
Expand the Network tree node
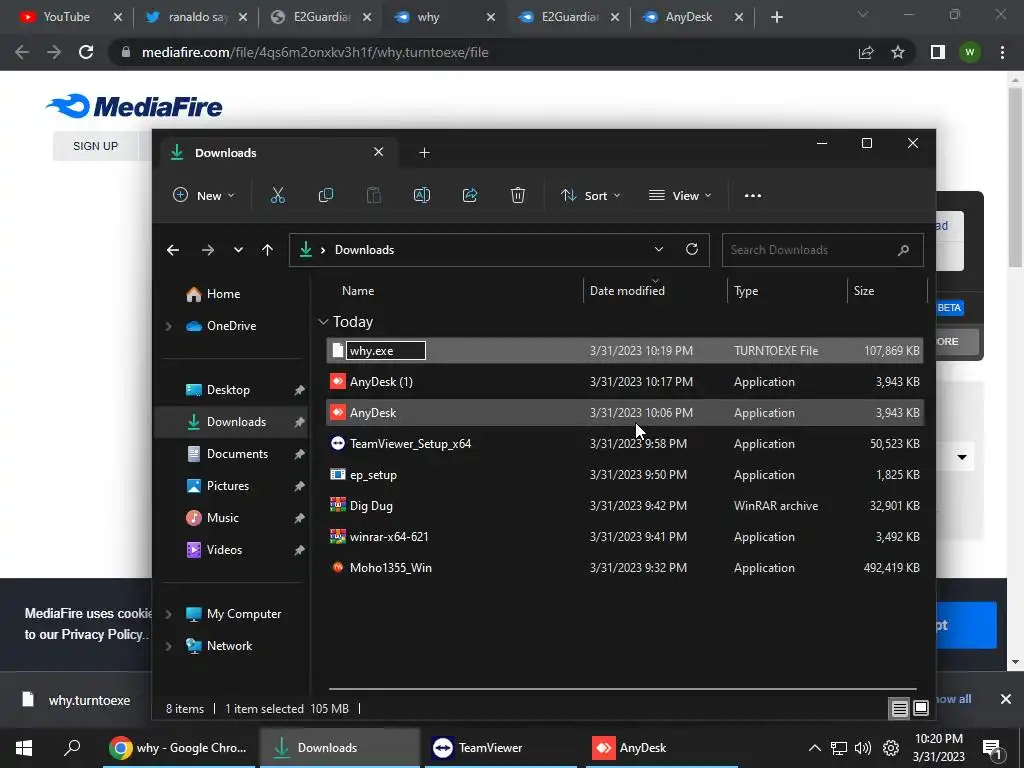coord(168,646)
